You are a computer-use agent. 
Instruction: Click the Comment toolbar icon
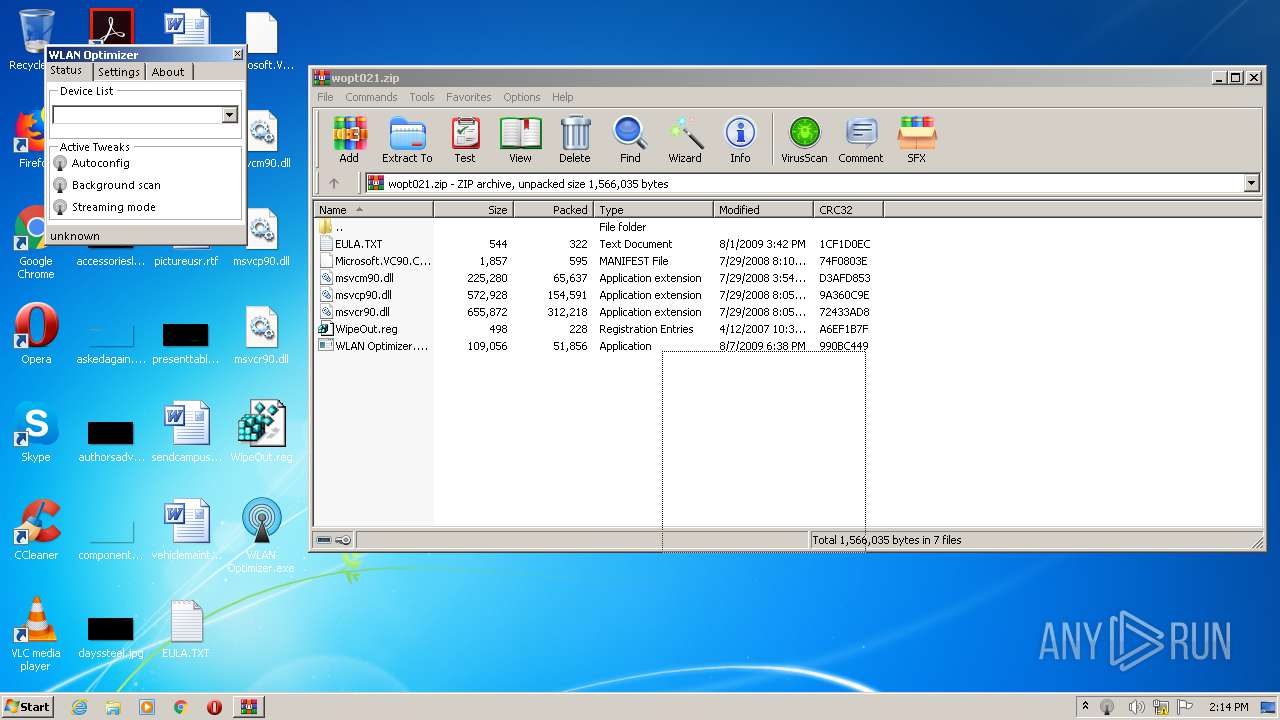pyautogui.click(x=861, y=140)
